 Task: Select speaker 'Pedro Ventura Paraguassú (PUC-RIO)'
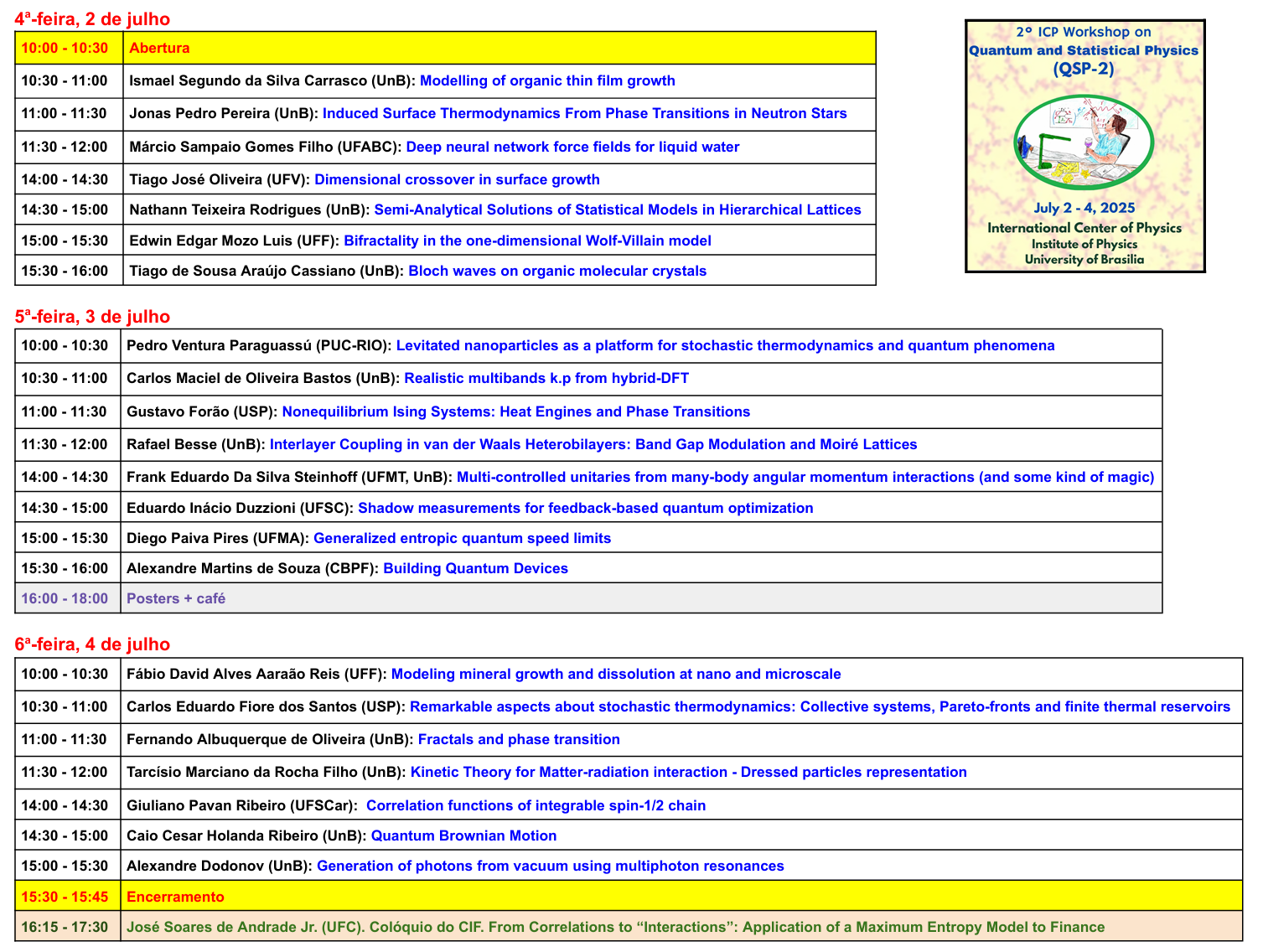[259, 345]
